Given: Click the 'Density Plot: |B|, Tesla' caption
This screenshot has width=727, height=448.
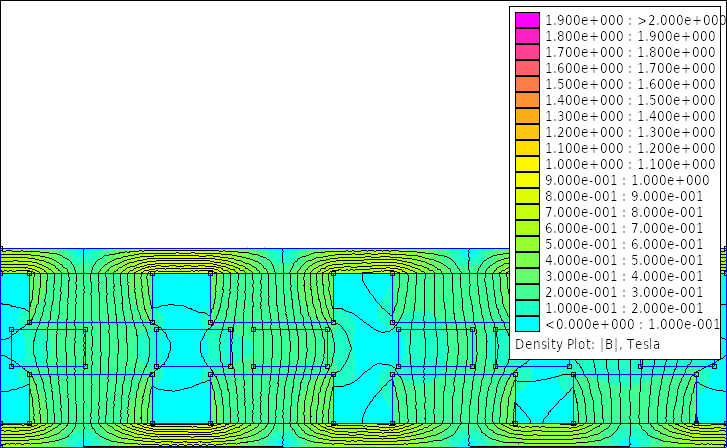Looking at the screenshot, I should 587,344.
